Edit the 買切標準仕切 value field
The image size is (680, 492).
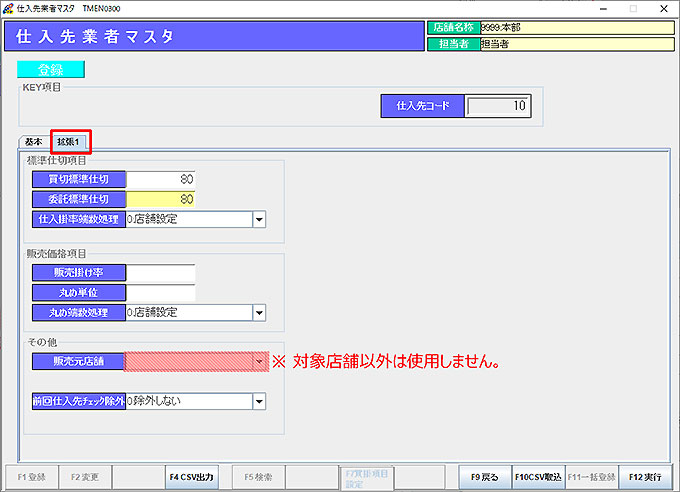pyautogui.click(x=160, y=179)
